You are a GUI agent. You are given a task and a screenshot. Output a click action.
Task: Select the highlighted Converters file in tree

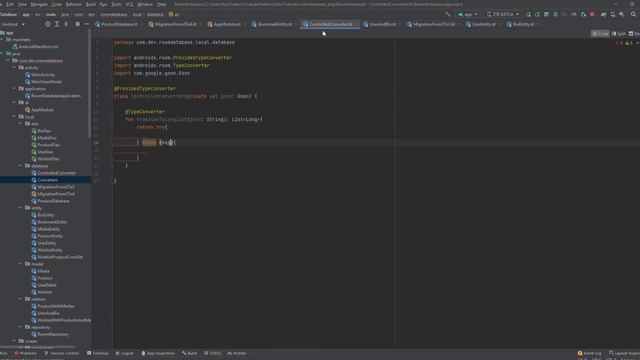point(45,180)
